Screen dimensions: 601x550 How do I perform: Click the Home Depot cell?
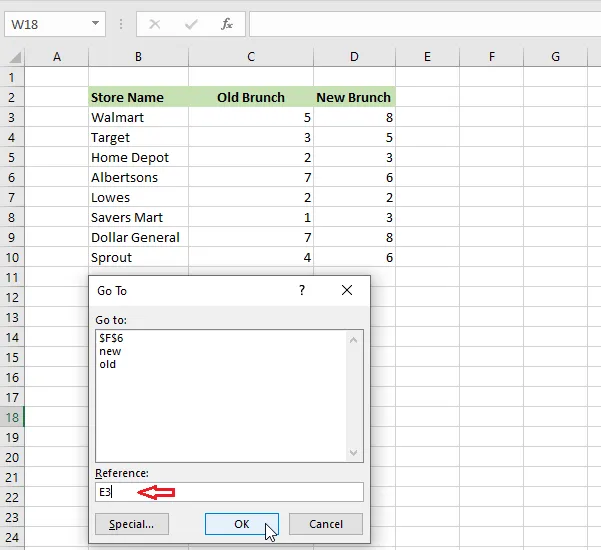pos(138,157)
